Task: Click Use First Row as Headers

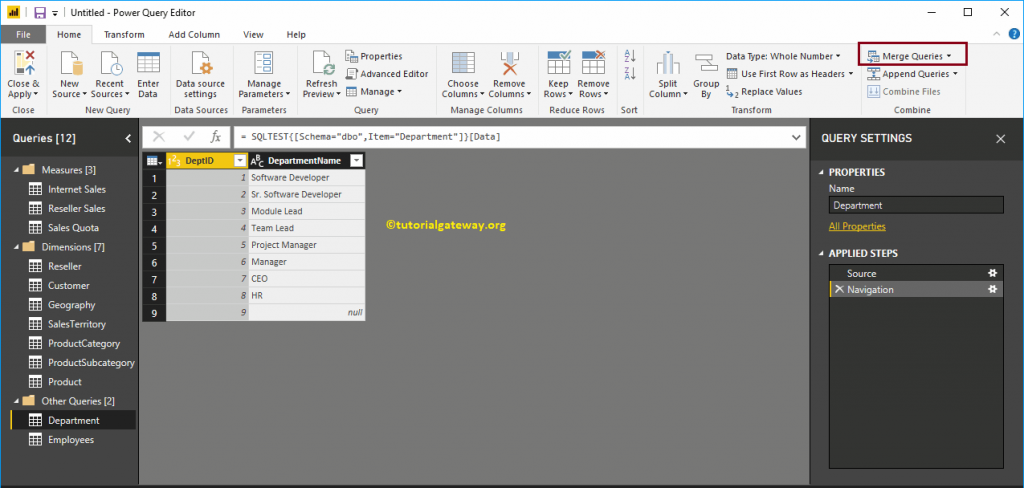Action: 790,74
